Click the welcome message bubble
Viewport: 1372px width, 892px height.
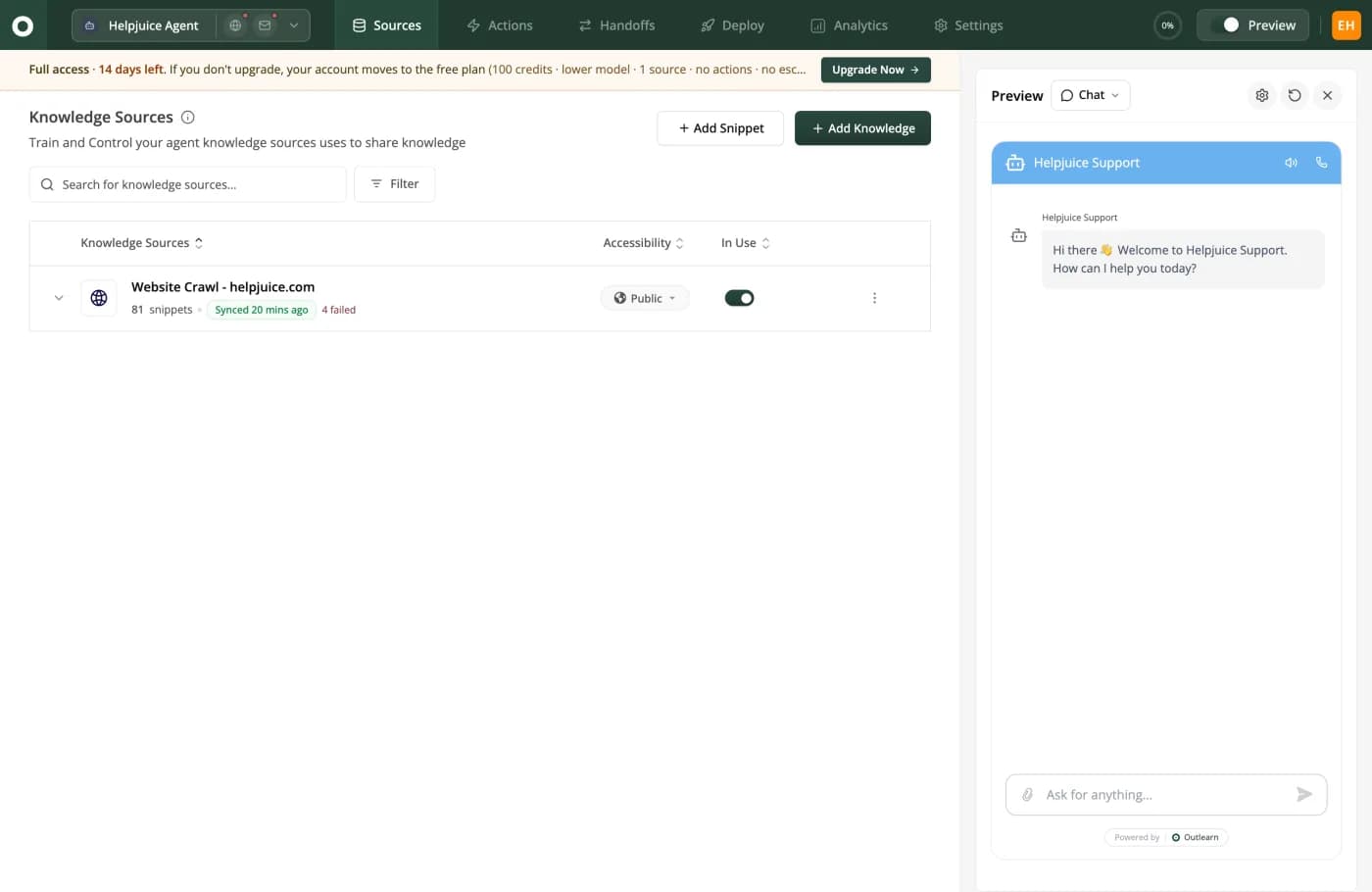[1183, 259]
